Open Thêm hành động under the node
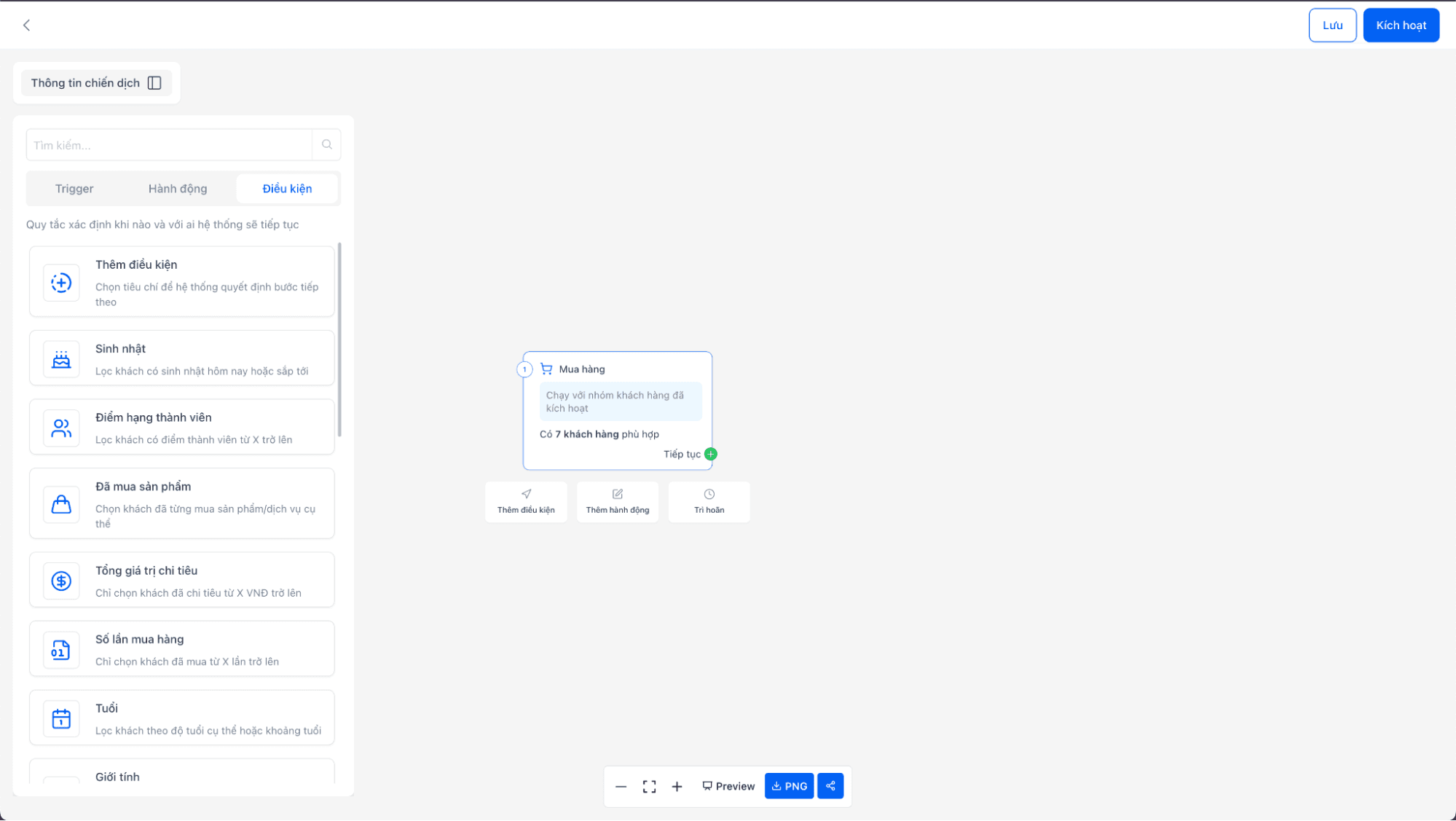 (x=617, y=502)
